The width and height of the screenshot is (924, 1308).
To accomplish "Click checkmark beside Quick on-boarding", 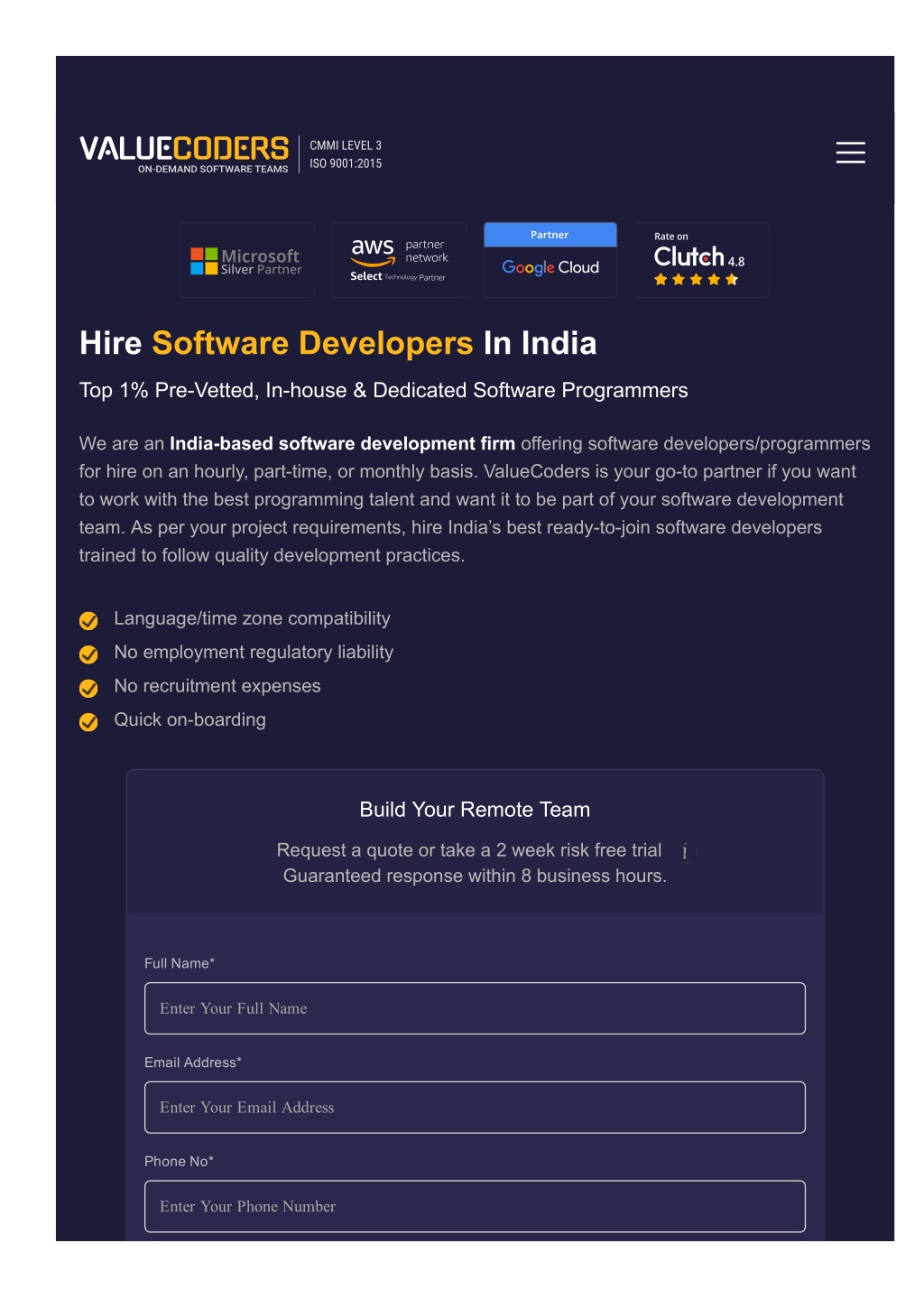I will click(x=88, y=721).
